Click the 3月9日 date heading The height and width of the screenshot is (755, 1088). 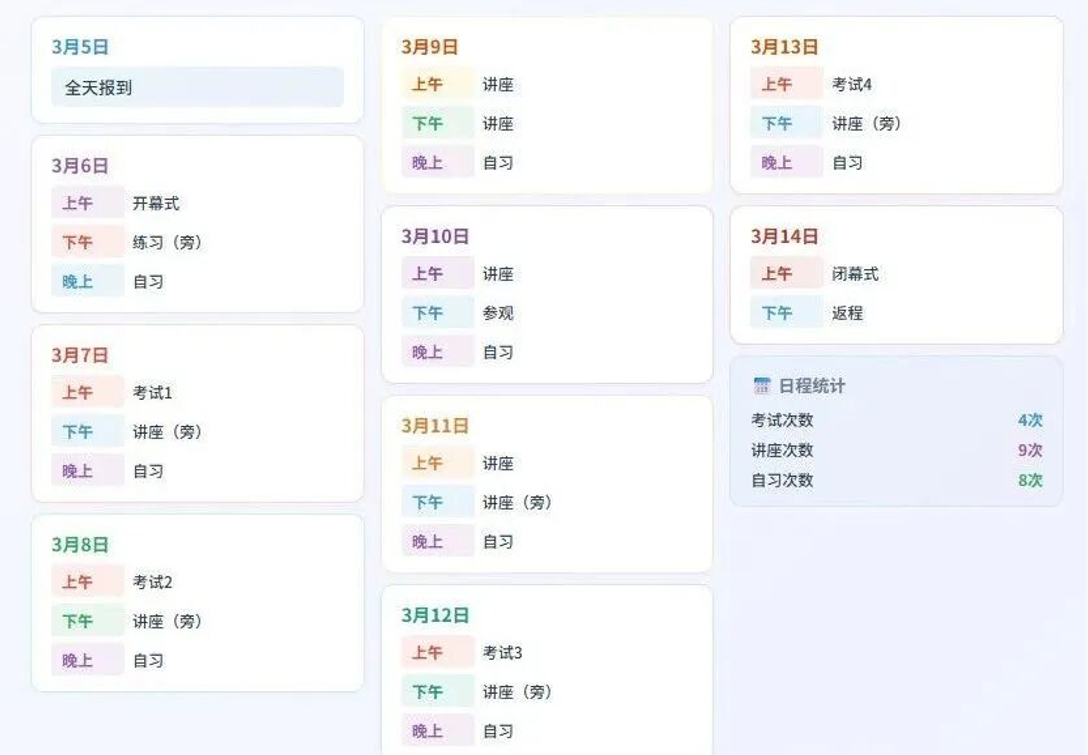click(x=430, y=47)
